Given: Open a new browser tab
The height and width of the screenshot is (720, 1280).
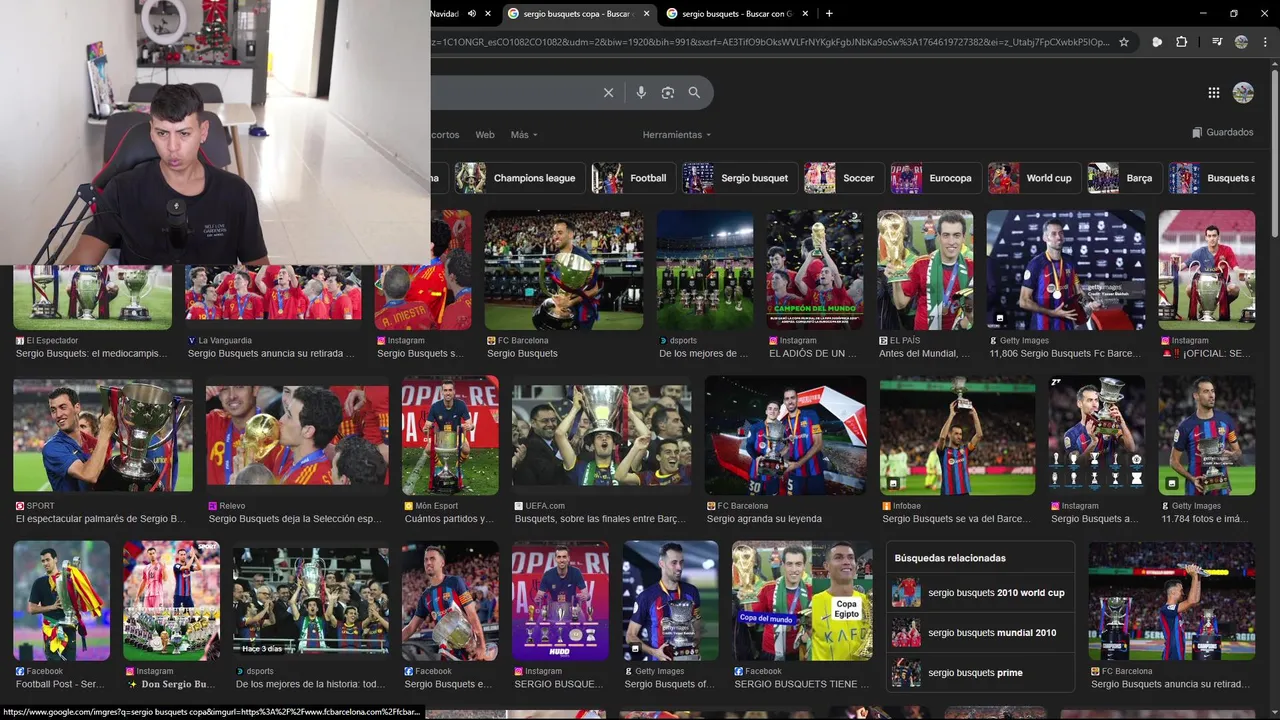Looking at the screenshot, I should (x=829, y=14).
